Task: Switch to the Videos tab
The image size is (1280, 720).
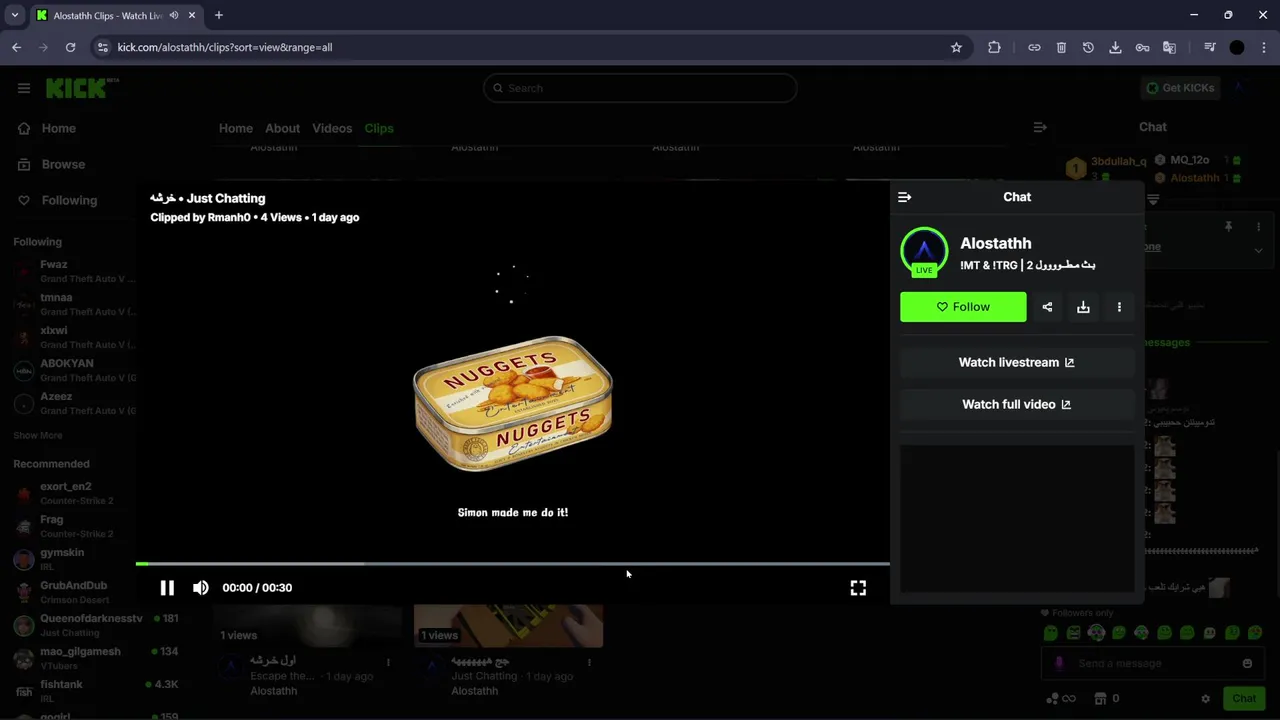Action: point(332,128)
